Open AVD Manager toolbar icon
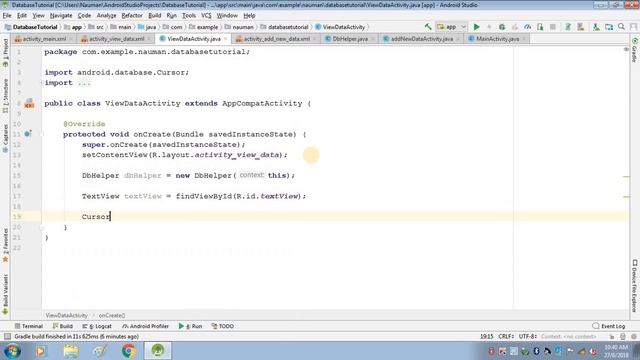This screenshot has height=360, width=640. (x=568, y=27)
